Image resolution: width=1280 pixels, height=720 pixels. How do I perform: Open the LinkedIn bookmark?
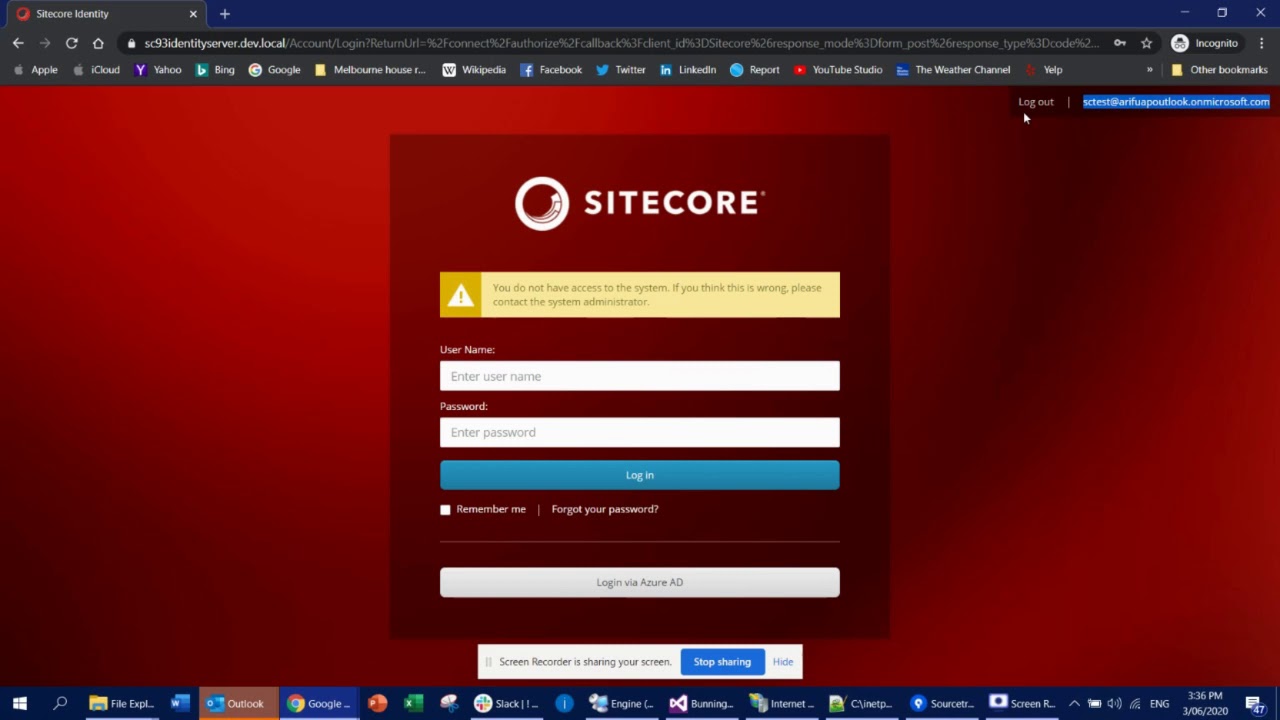688,70
